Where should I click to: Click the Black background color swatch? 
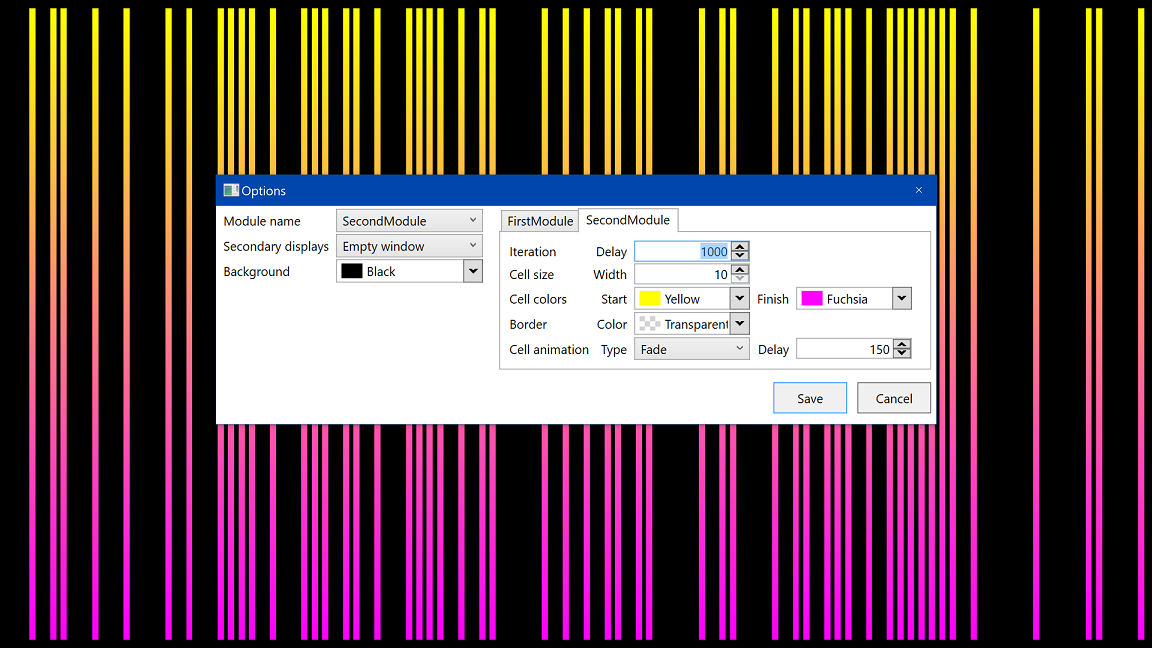point(352,271)
